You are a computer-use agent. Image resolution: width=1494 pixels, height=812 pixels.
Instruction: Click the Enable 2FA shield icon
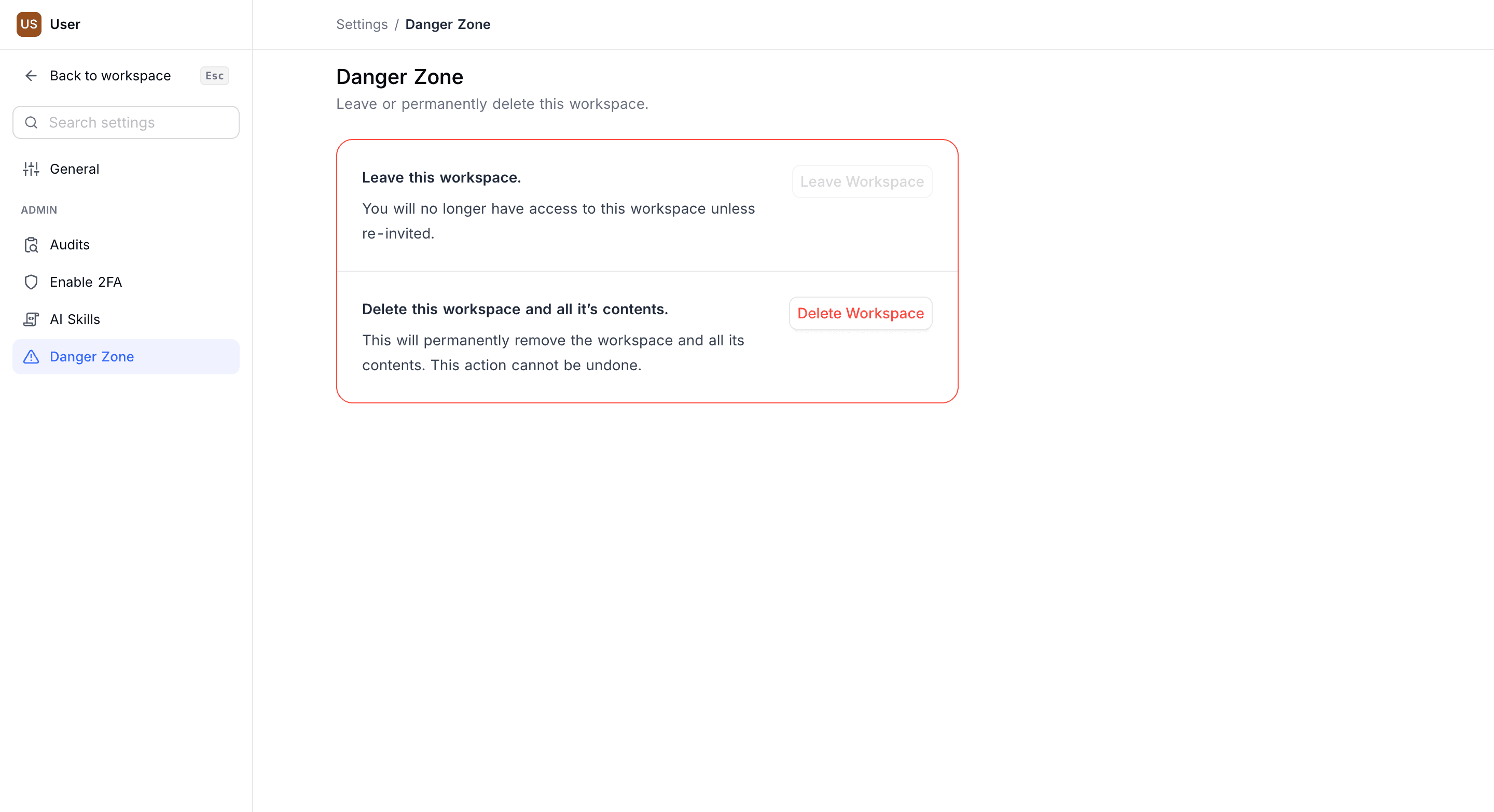[x=31, y=282]
